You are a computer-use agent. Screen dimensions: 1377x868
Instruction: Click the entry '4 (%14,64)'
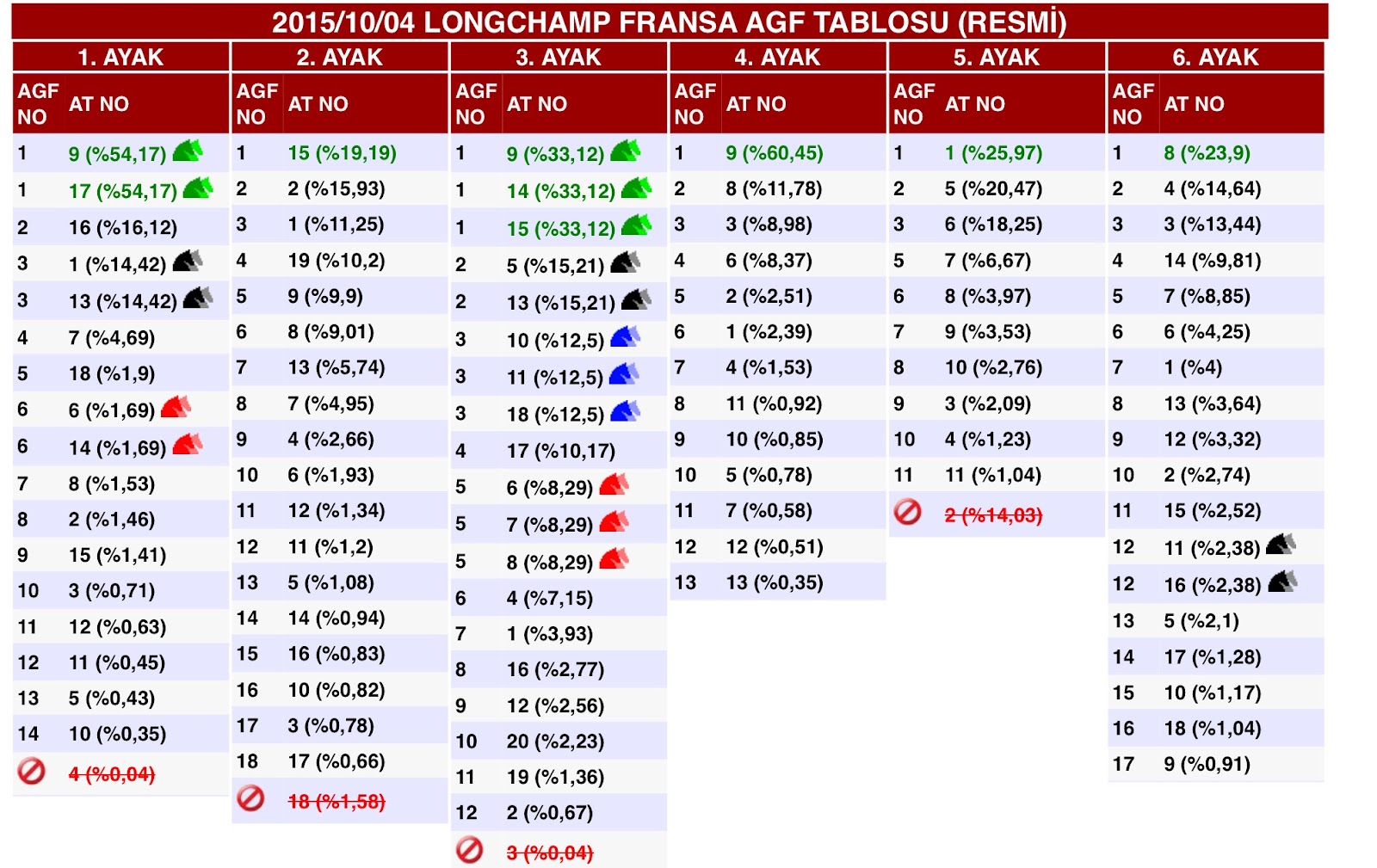[x=1213, y=188]
